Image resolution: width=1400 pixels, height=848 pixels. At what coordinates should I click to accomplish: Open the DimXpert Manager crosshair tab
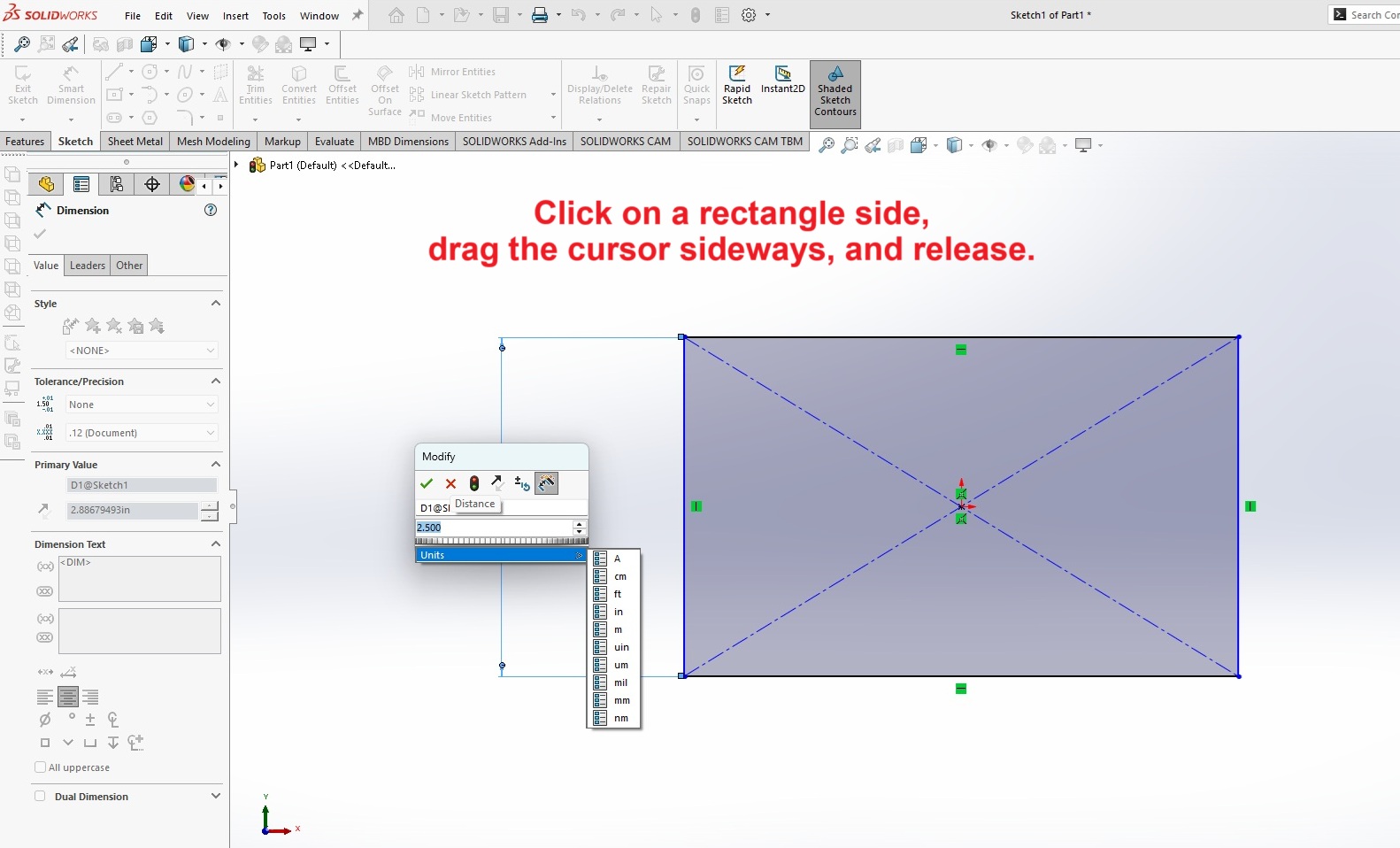coord(152,184)
